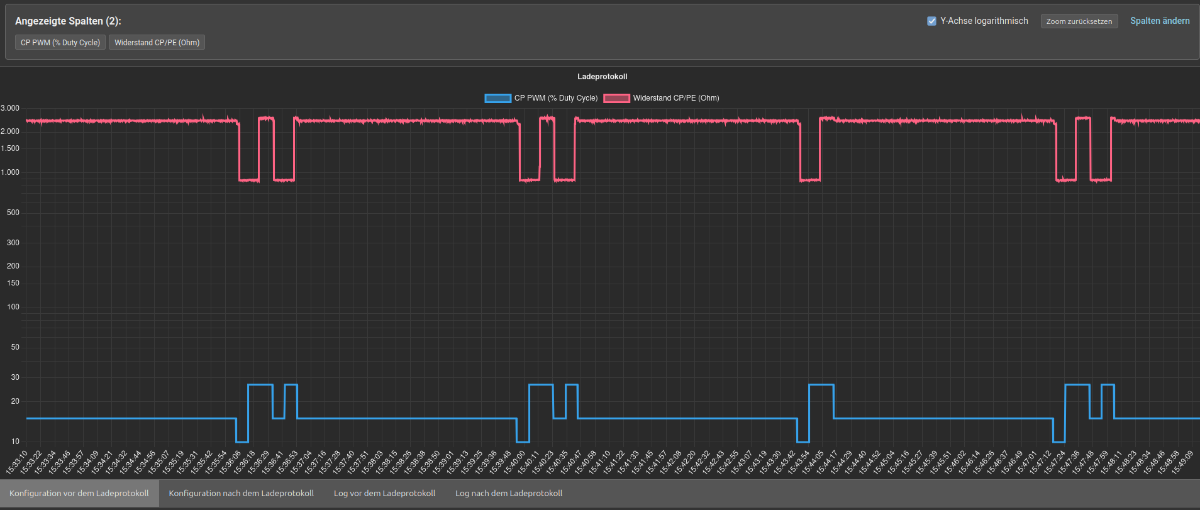Click the Angezeigte Spalten (2) heading
This screenshot has width=1200, height=510.
pyautogui.click(x=68, y=21)
